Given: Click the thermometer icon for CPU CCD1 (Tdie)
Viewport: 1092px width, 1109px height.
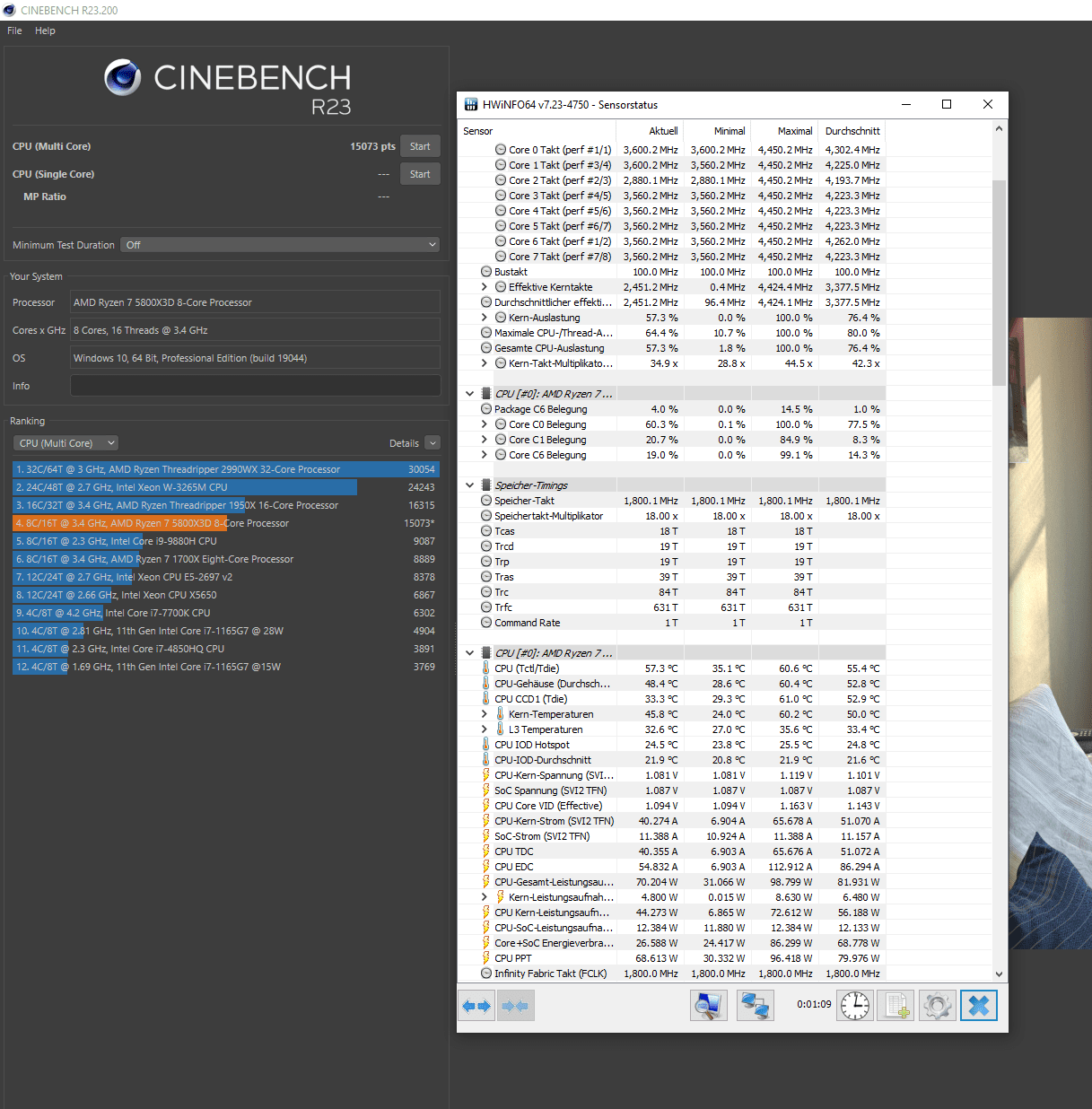Looking at the screenshot, I should point(486,699).
